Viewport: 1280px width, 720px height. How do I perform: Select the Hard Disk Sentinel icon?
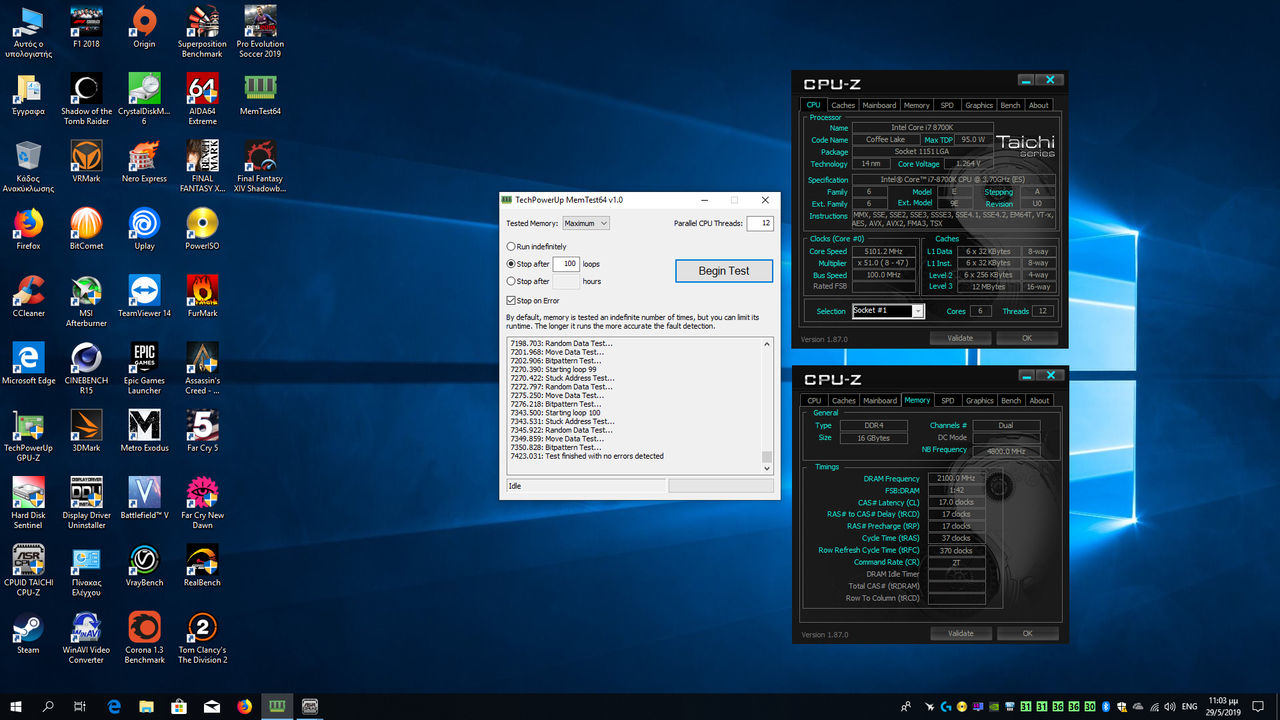point(28,503)
